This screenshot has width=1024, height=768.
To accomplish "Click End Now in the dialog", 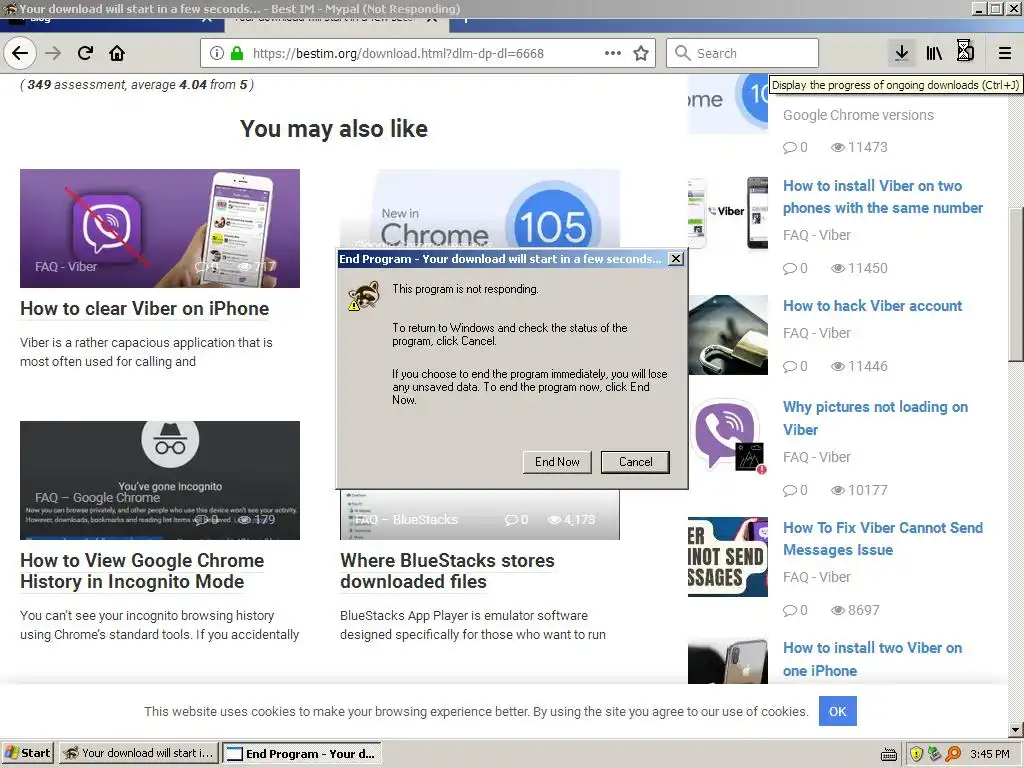I will (557, 462).
